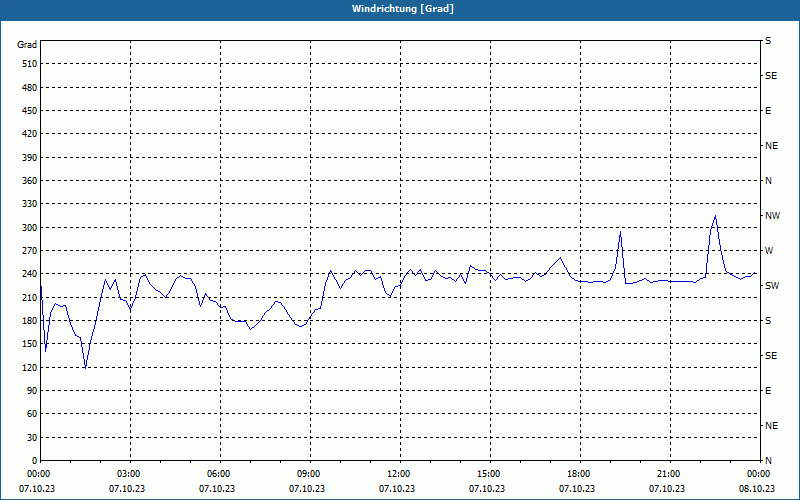
Task: Select the 60 degree axis label
Action: pos(32,414)
